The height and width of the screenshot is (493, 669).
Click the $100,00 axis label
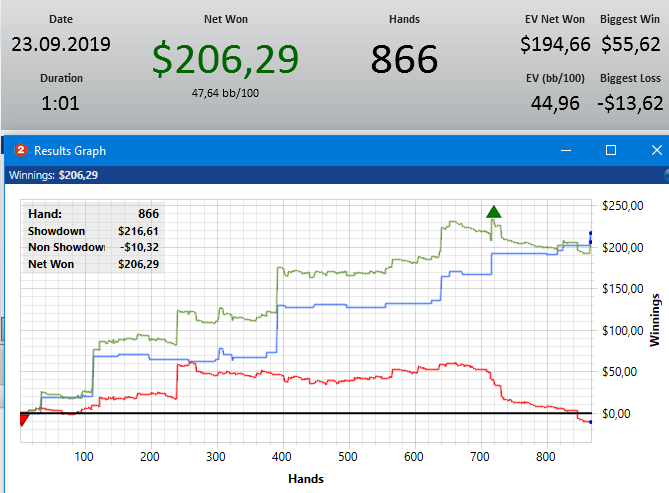(622, 330)
